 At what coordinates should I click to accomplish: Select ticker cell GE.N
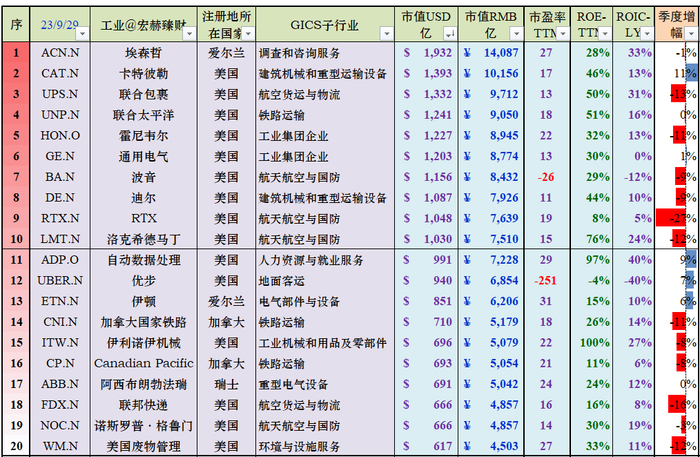(60, 156)
